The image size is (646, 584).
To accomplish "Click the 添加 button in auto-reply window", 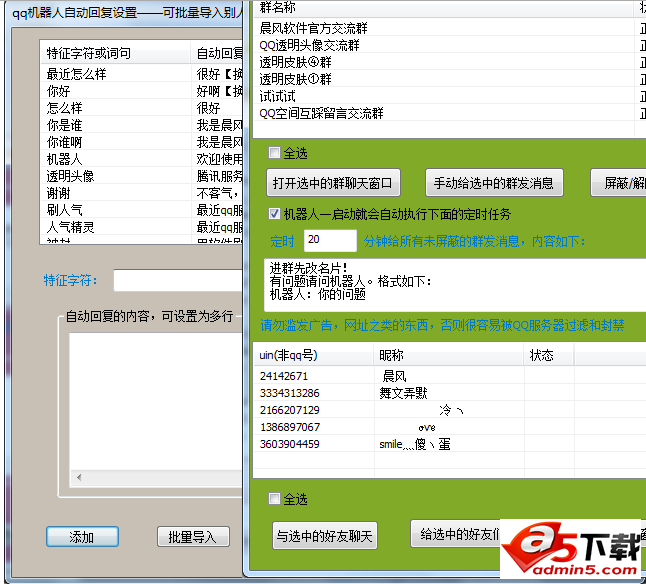I will (82, 537).
